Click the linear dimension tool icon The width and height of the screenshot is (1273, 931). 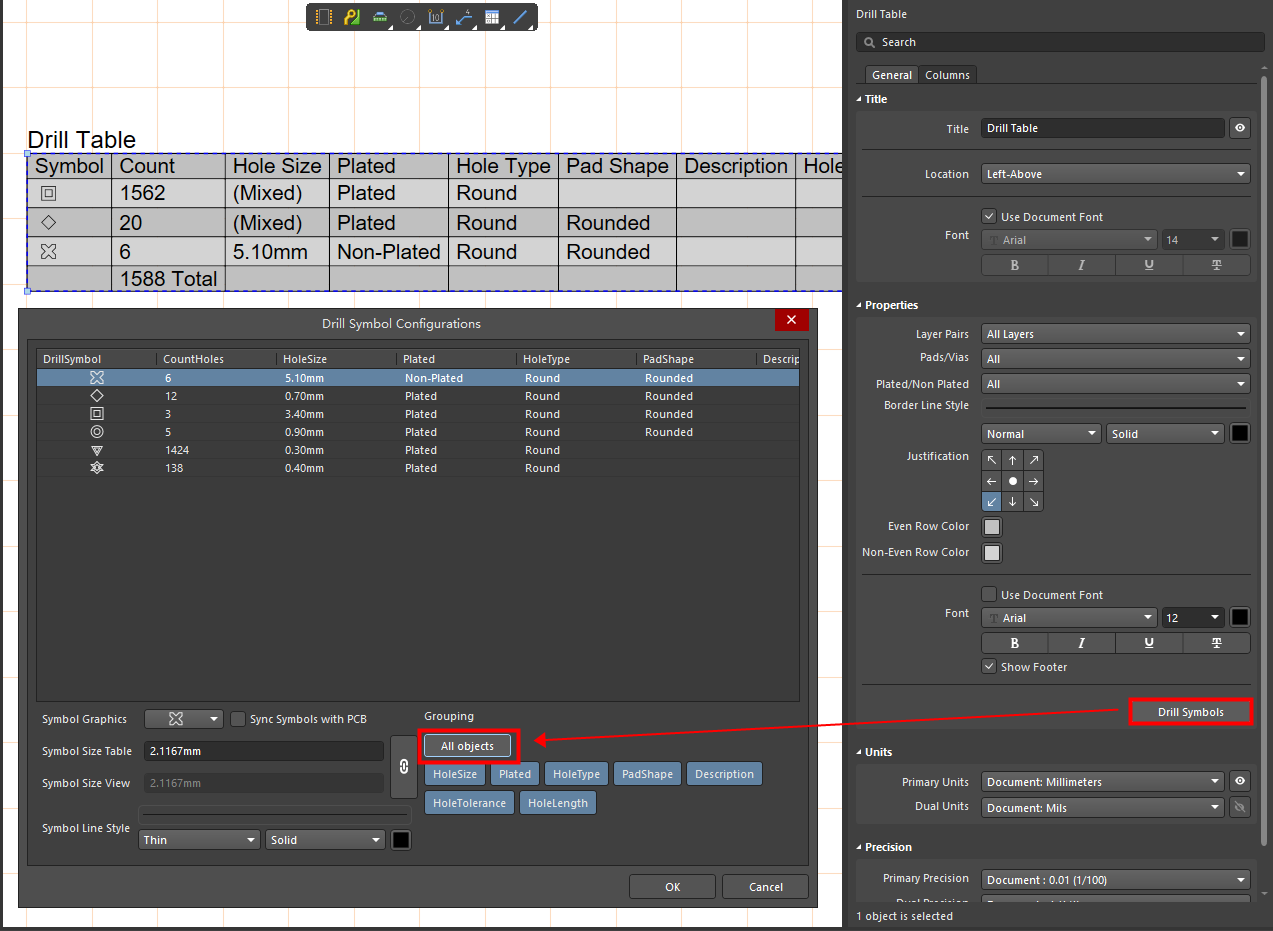435,17
